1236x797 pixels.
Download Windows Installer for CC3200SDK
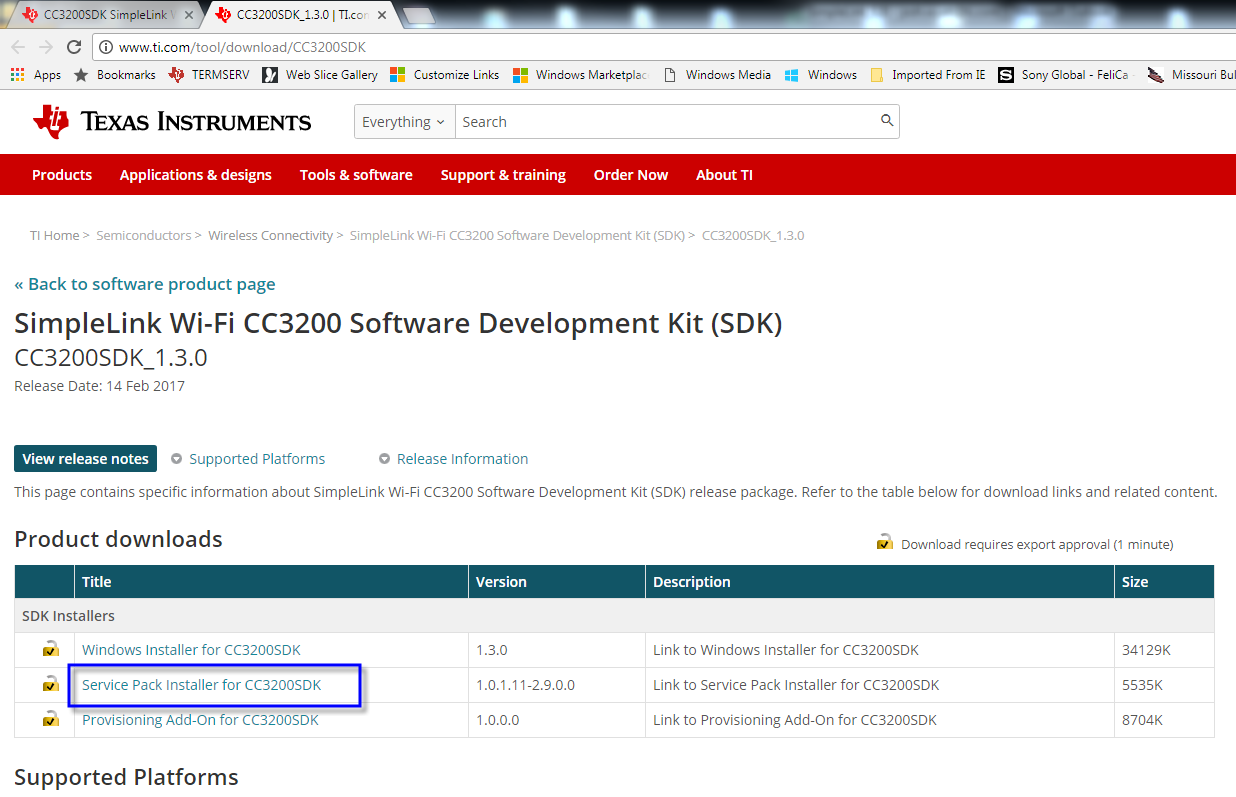[191, 650]
